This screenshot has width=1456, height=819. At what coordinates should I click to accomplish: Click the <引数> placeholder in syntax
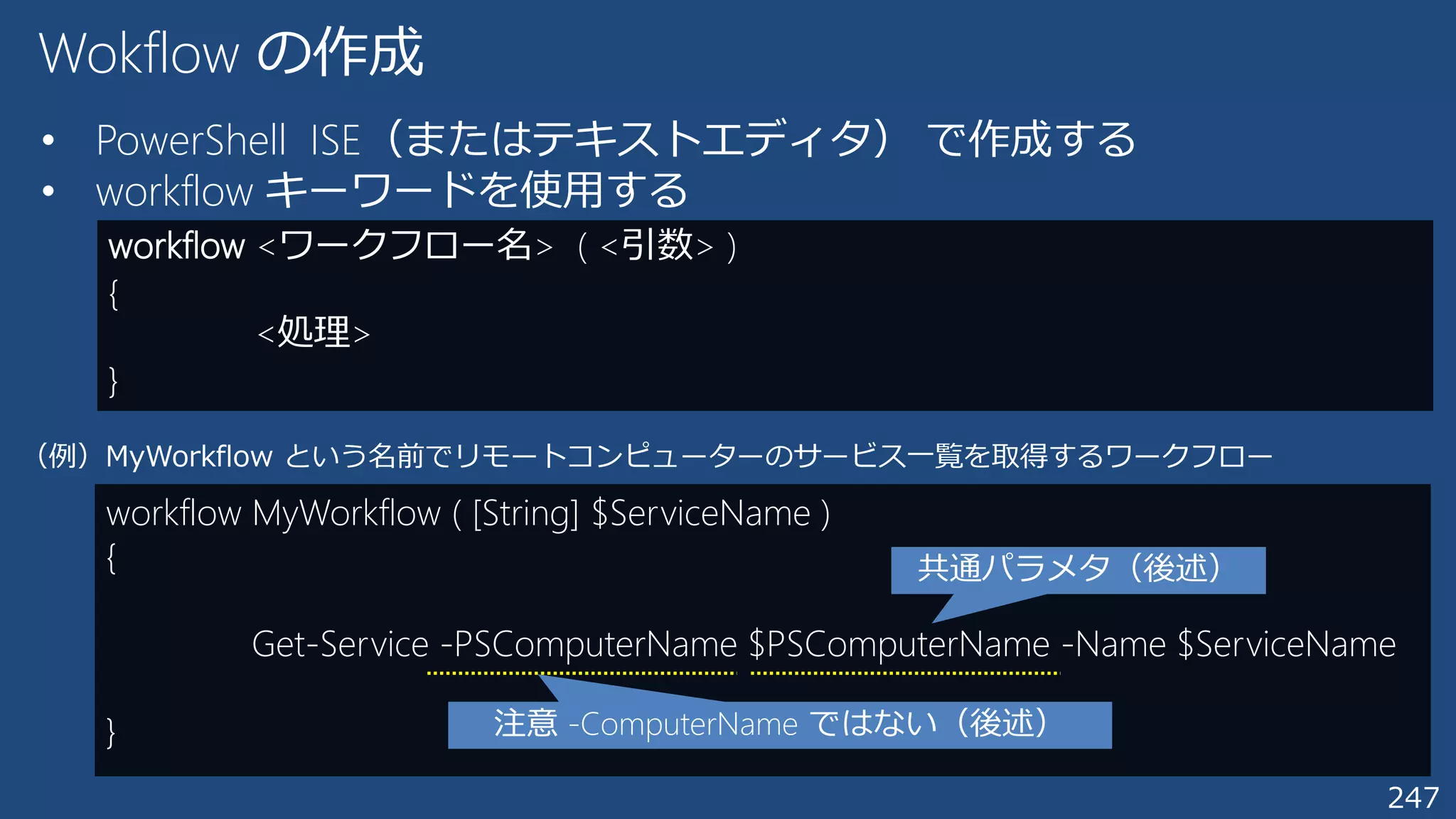656,247
